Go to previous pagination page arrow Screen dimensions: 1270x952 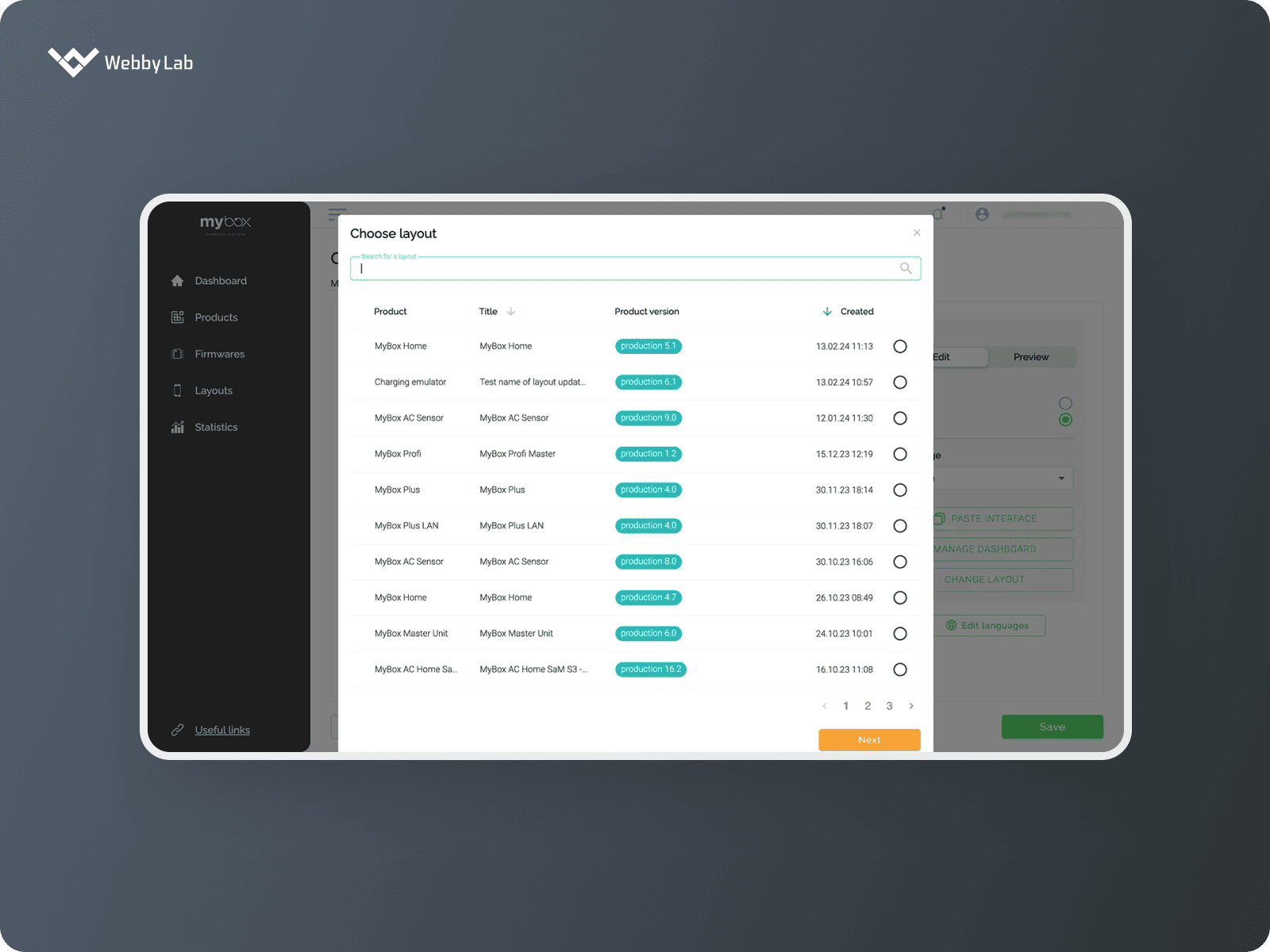tap(825, 705)
